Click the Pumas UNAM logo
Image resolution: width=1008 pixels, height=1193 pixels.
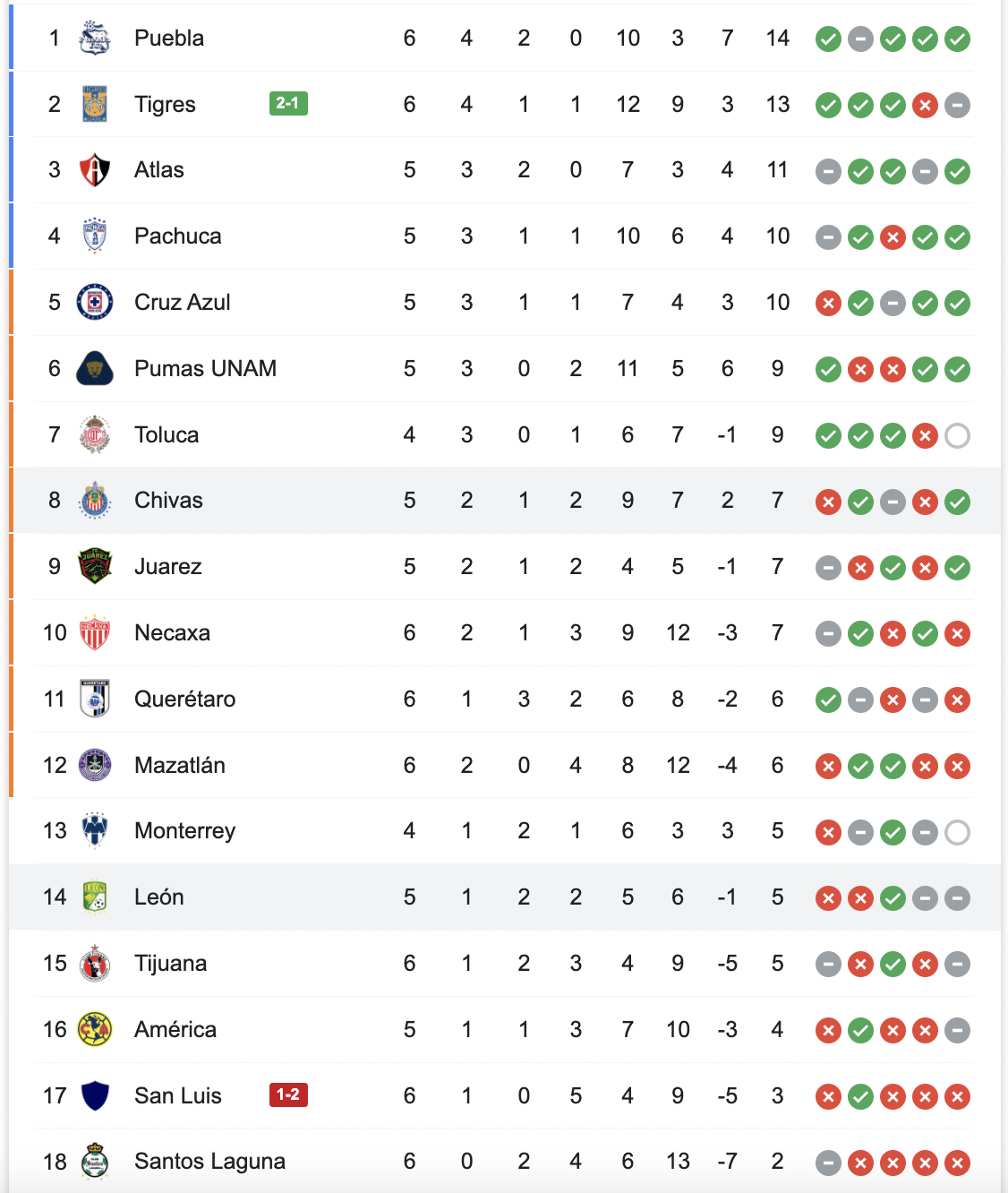[95, 368]
